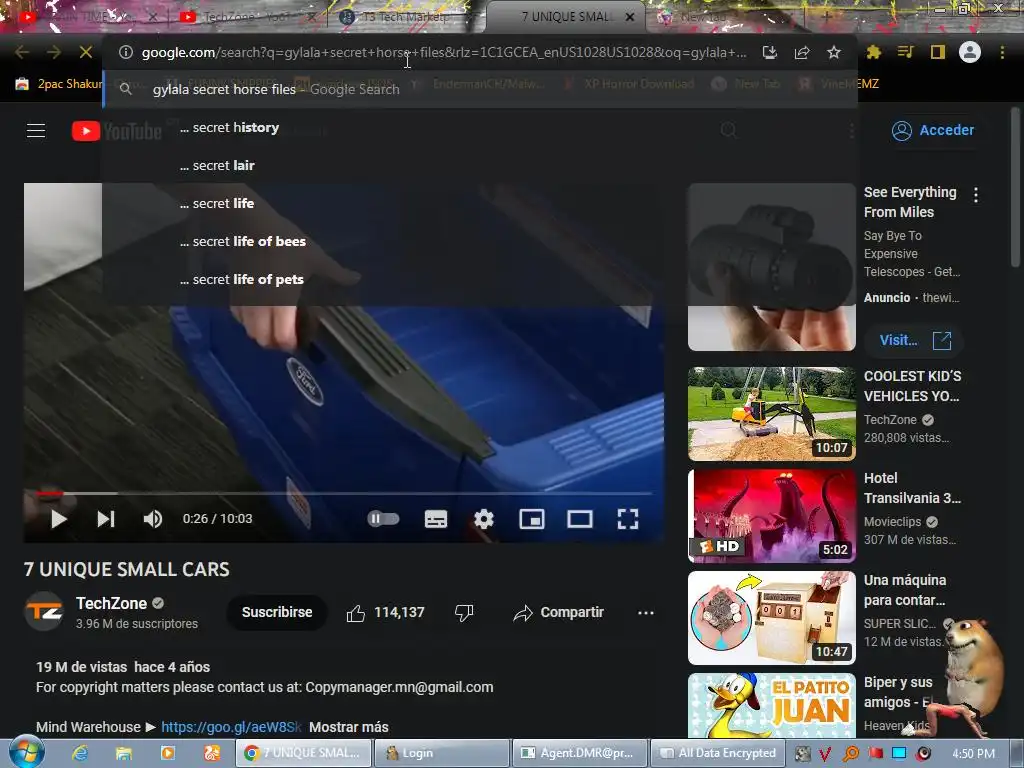Switch to theater mode
Viewport: 1024px width, 768px height.
tap(580, 519)
